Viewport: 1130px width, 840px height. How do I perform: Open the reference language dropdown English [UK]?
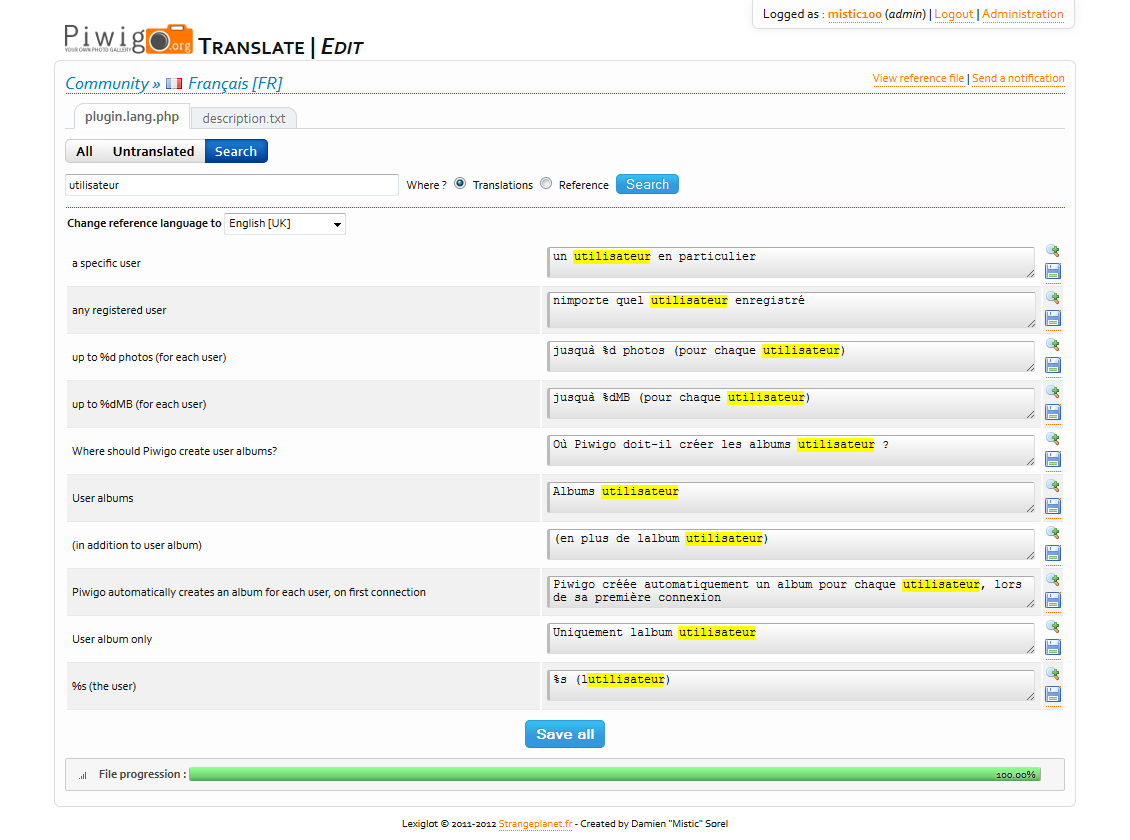[285, 224]
